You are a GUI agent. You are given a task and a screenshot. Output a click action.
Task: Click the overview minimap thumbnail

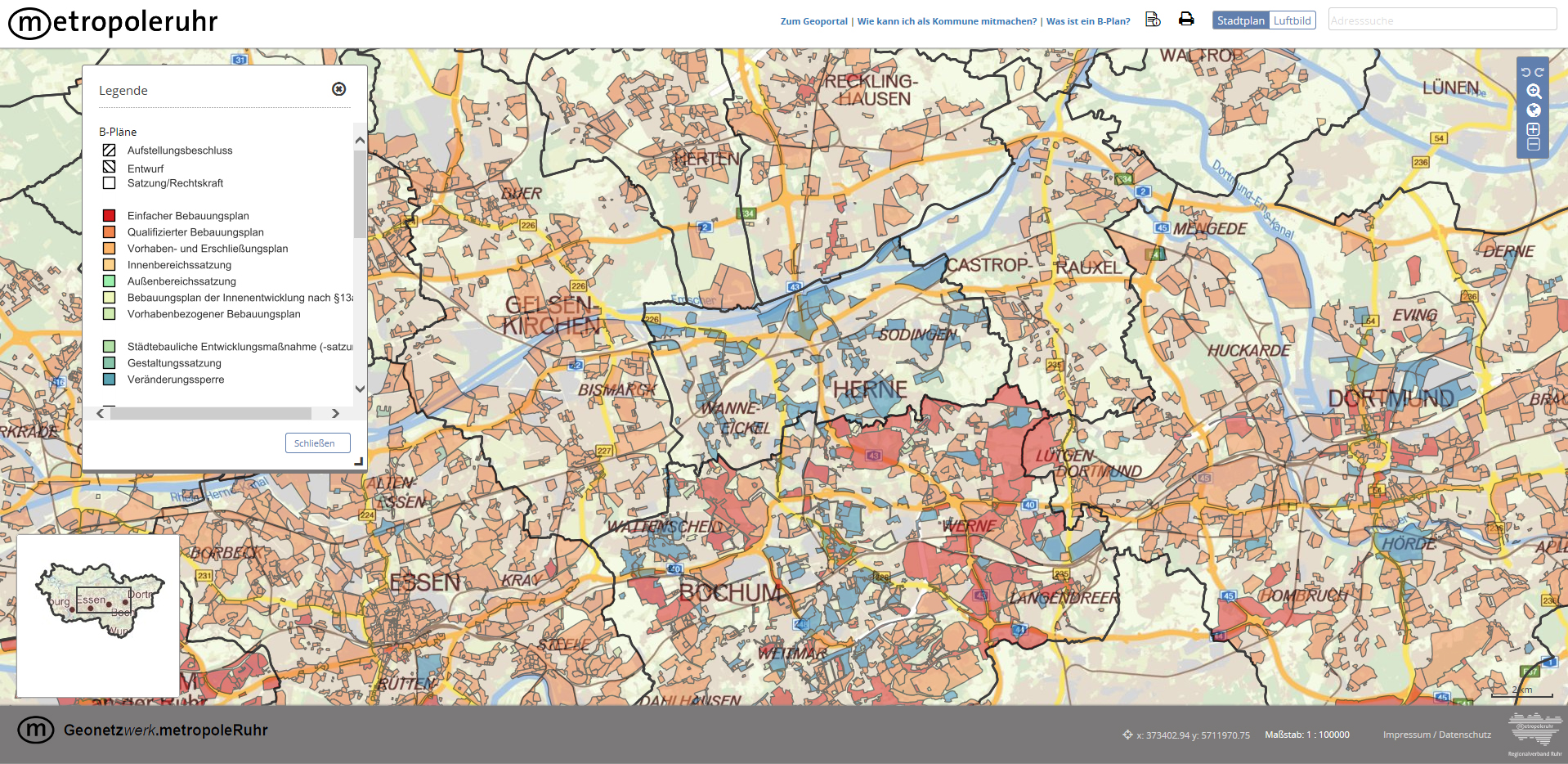98,616
